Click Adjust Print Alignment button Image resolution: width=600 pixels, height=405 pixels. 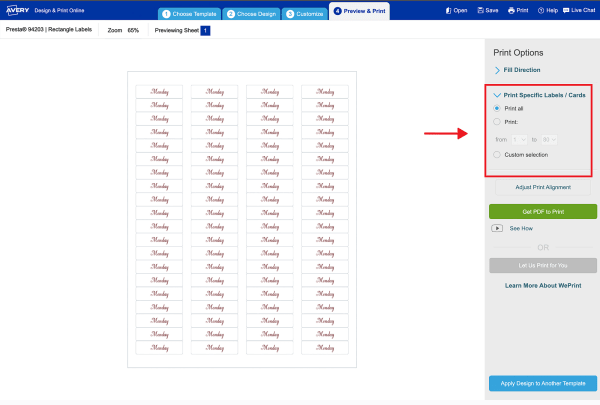point(542,187)
